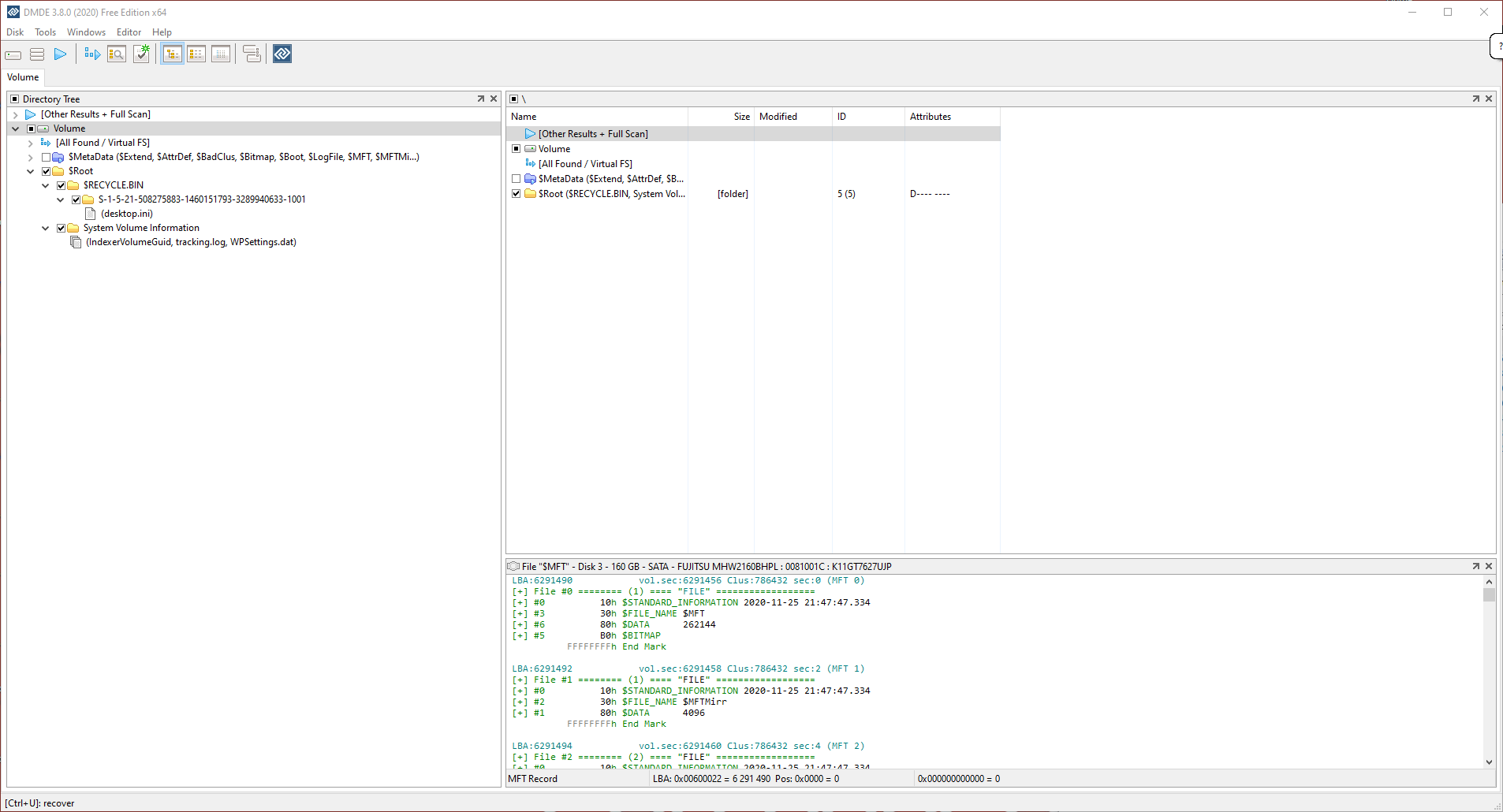Sort by the ID column header
The width and height of the screenshot is (1503, 812).
coord(869,117)
